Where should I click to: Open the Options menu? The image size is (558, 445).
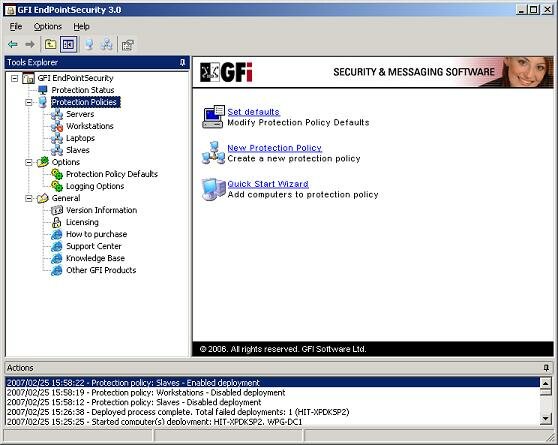click(48, 26)
